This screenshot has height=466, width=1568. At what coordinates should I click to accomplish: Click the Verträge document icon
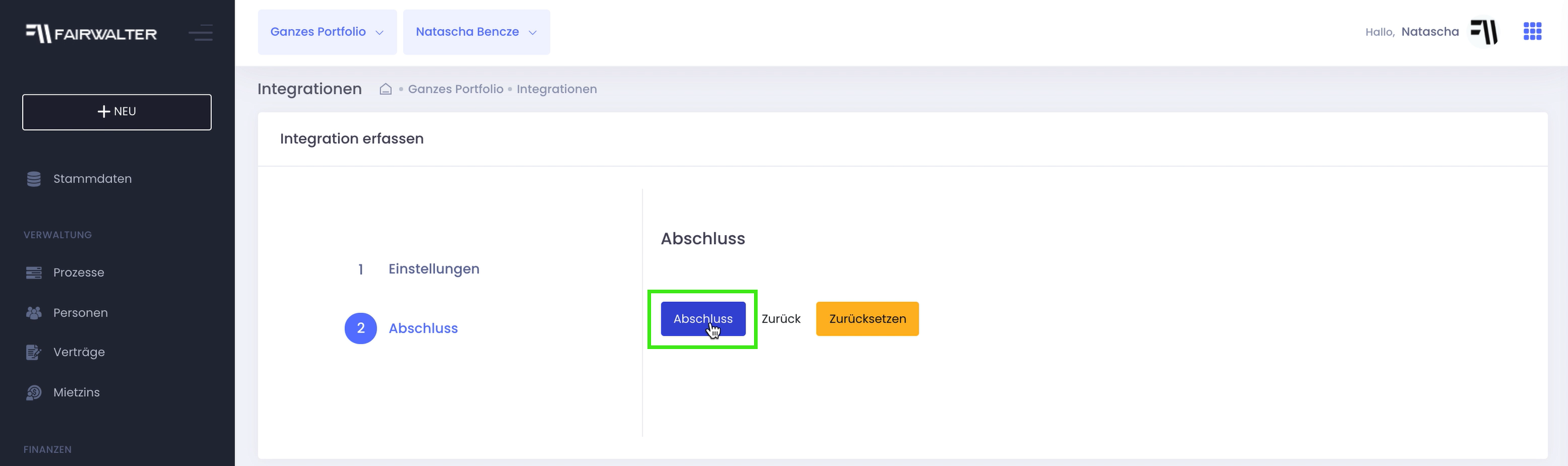pos(34,352)
